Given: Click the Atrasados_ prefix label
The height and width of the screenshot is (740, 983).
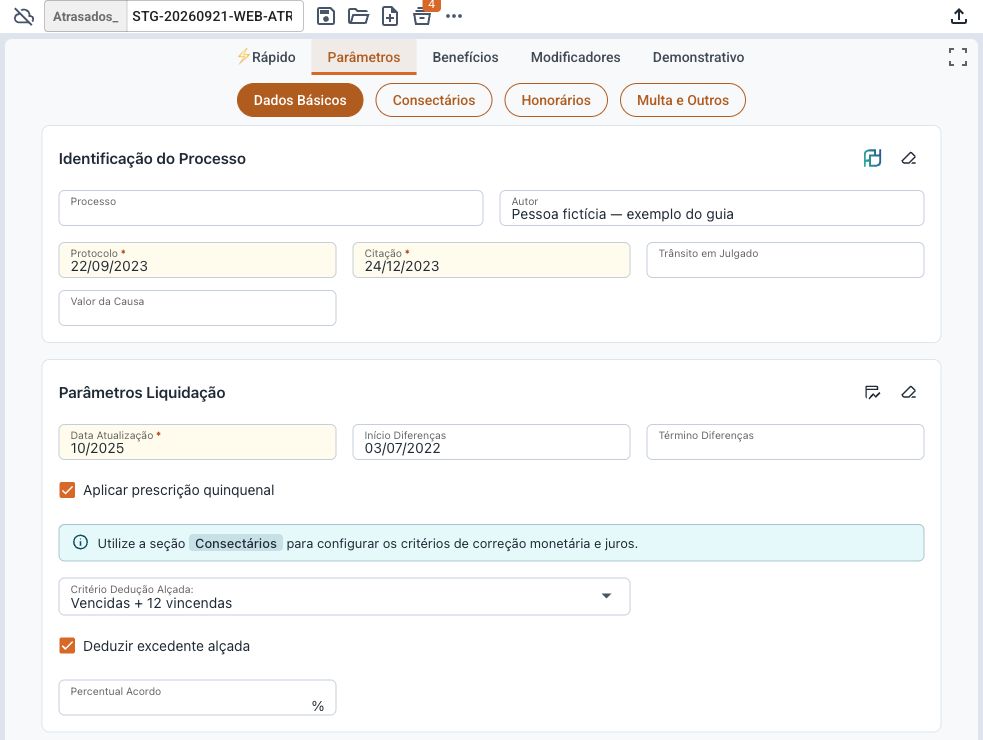Looking at the screenshot, I should pyautogui.click(x=86, y=16).
